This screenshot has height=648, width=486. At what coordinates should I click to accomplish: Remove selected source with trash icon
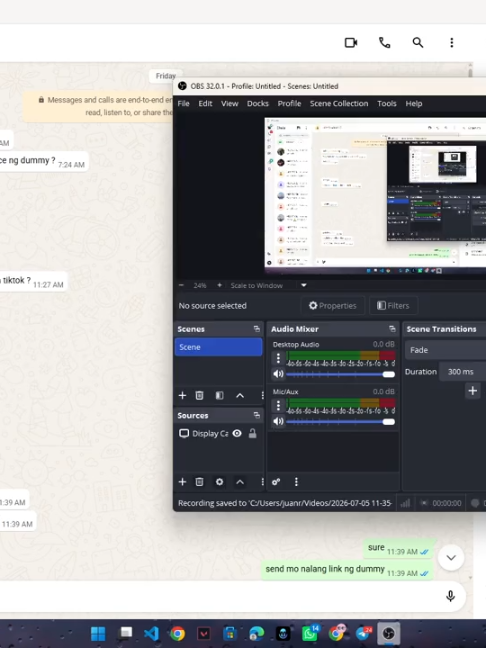coord(199,482)
